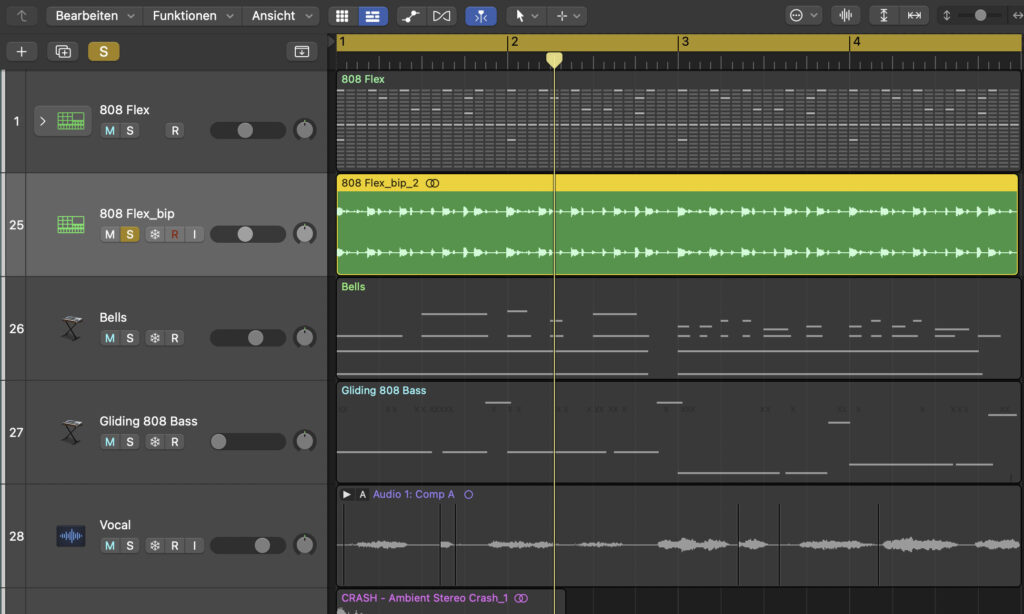The width and height of the screenshot is (1024, 614).
Task: Solo the Bells track
Action: 130,338
